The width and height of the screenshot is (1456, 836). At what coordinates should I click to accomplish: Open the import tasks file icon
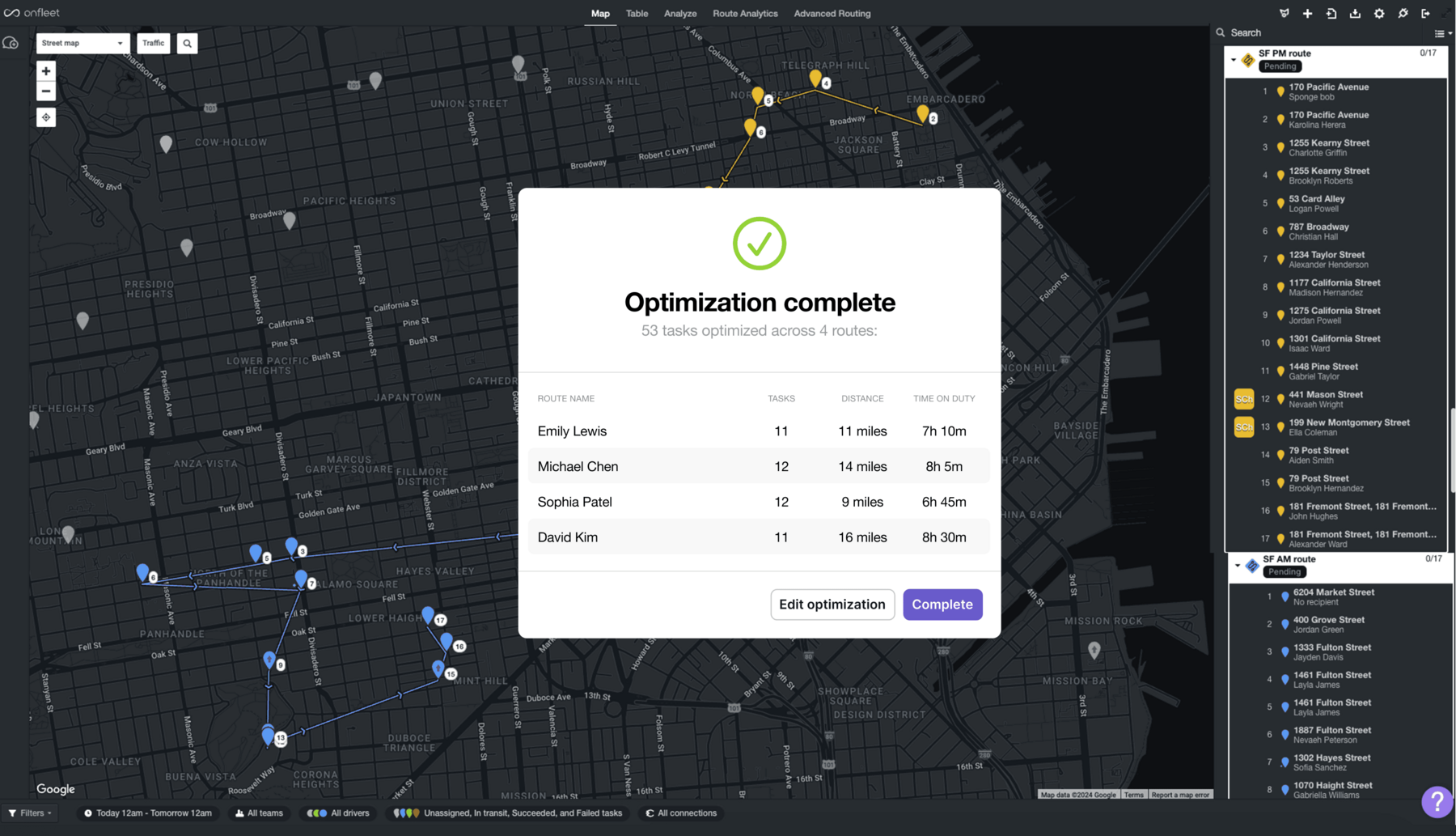(x=1331, y=13)
